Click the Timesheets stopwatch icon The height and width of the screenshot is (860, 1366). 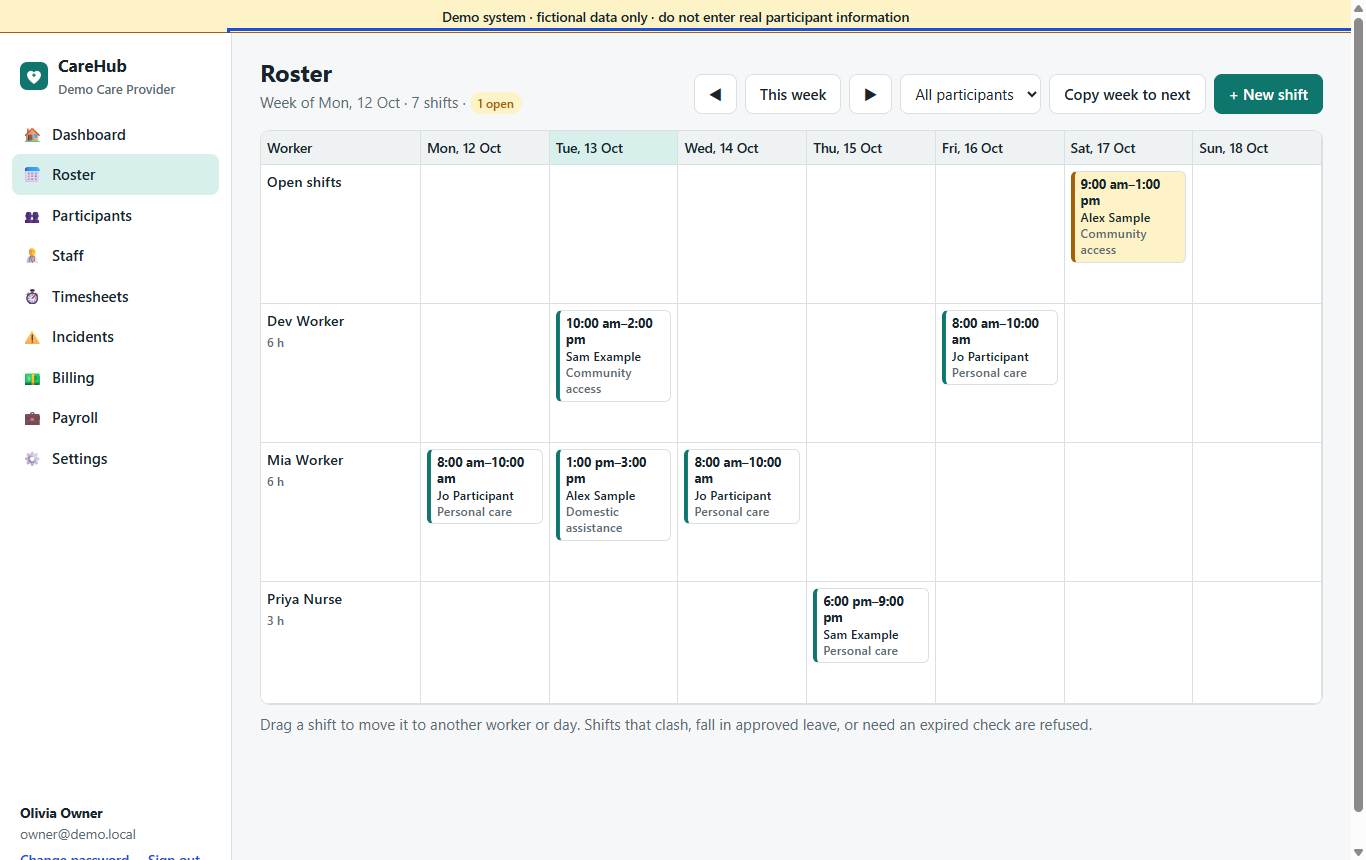point(32,297)
